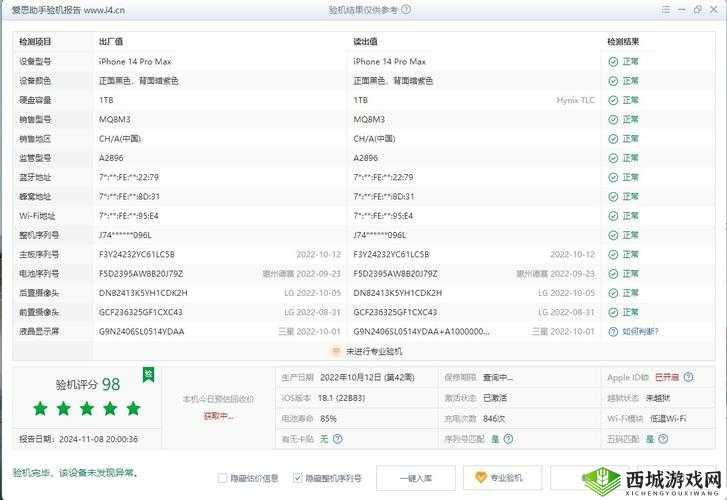Select factory regulatory model A2896
Screen dimensions: 727x500
click(x=111, y=158)
